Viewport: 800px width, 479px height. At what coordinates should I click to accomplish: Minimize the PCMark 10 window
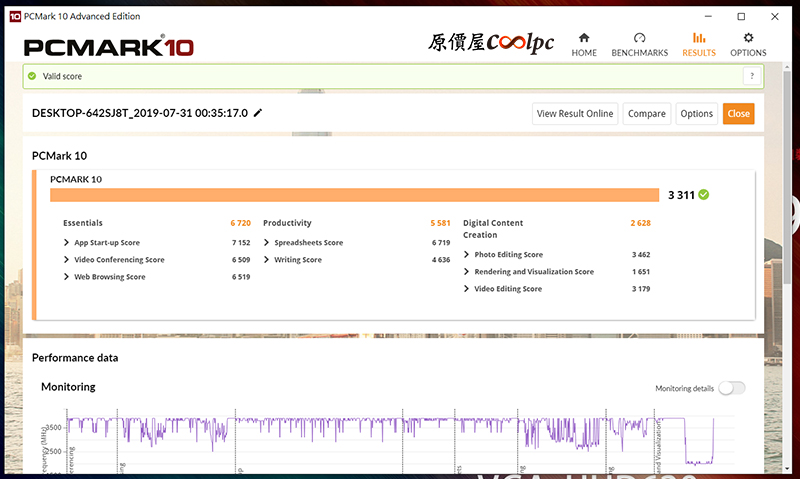pos(708,16)
